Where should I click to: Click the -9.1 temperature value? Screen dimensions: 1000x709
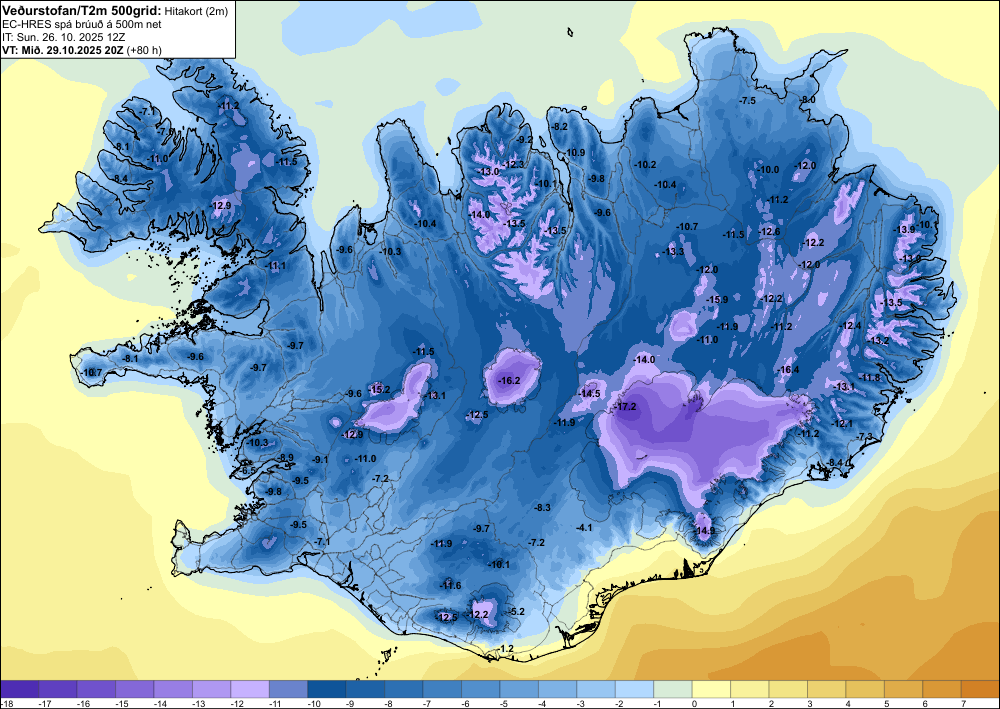[x=320, y=460]
